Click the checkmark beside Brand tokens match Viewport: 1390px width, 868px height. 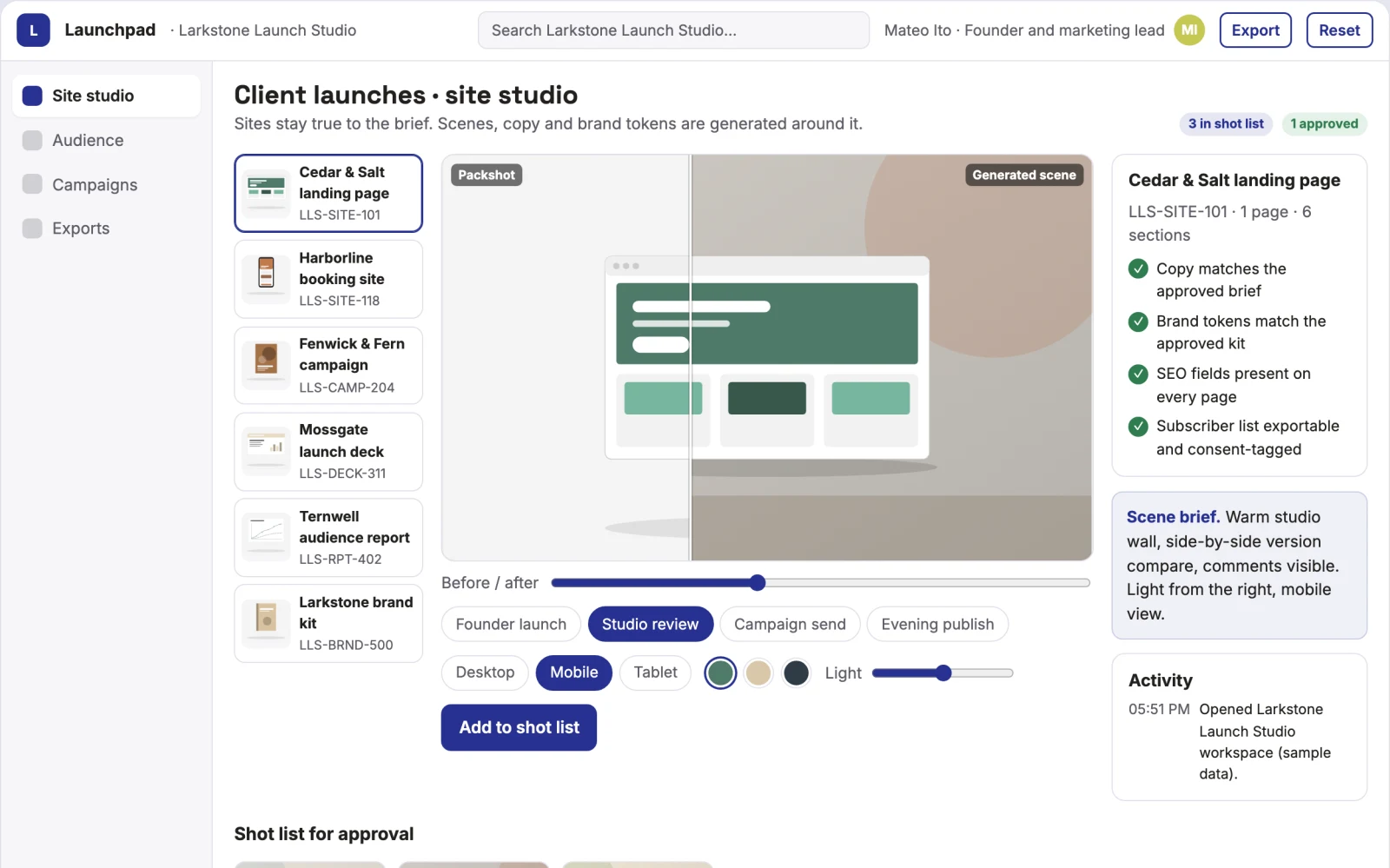[1138, 321]
